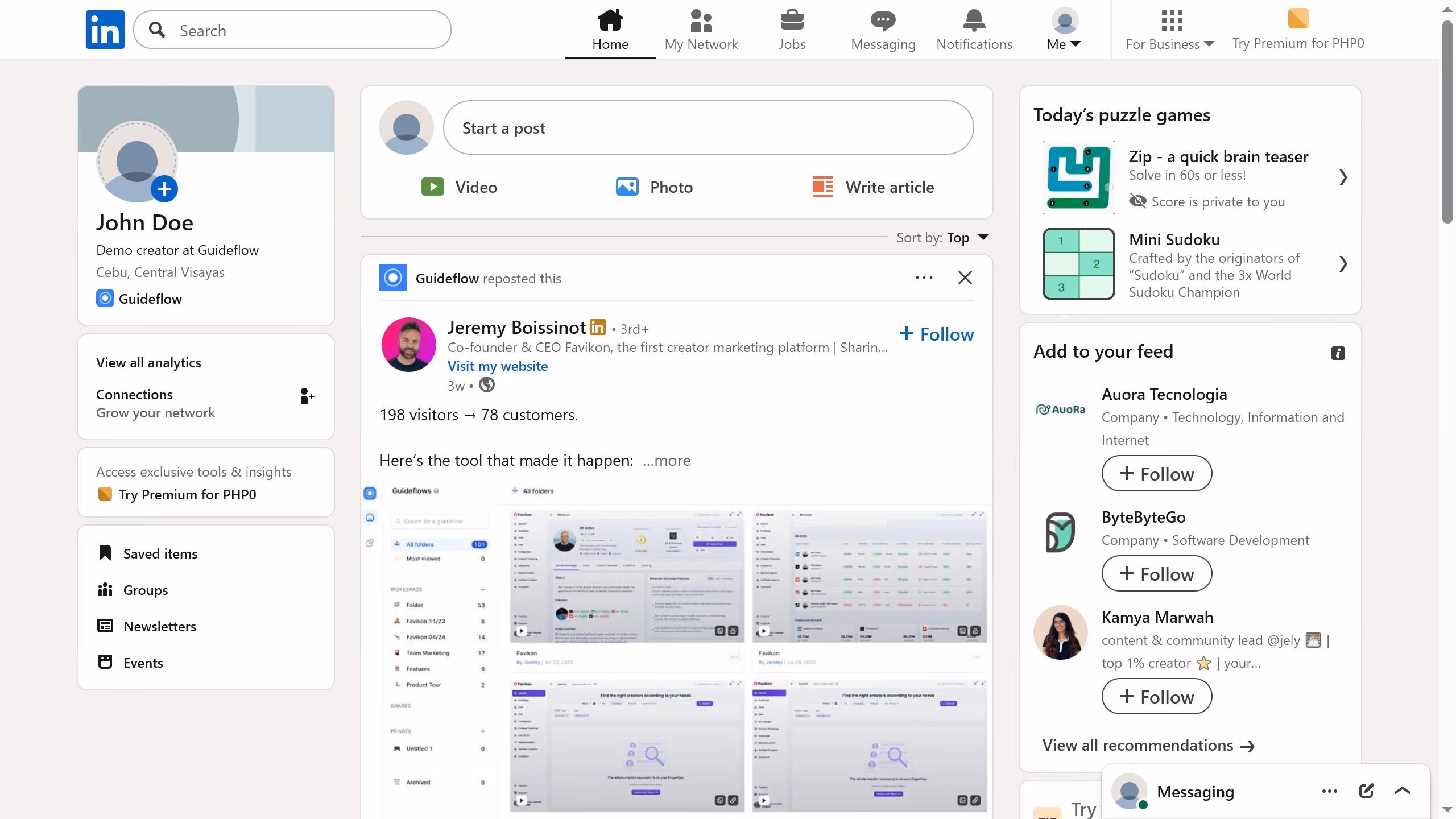Screen dimensions: 1456x819
Task: Click the Groups people icon
Action: [x=105, y=589]
